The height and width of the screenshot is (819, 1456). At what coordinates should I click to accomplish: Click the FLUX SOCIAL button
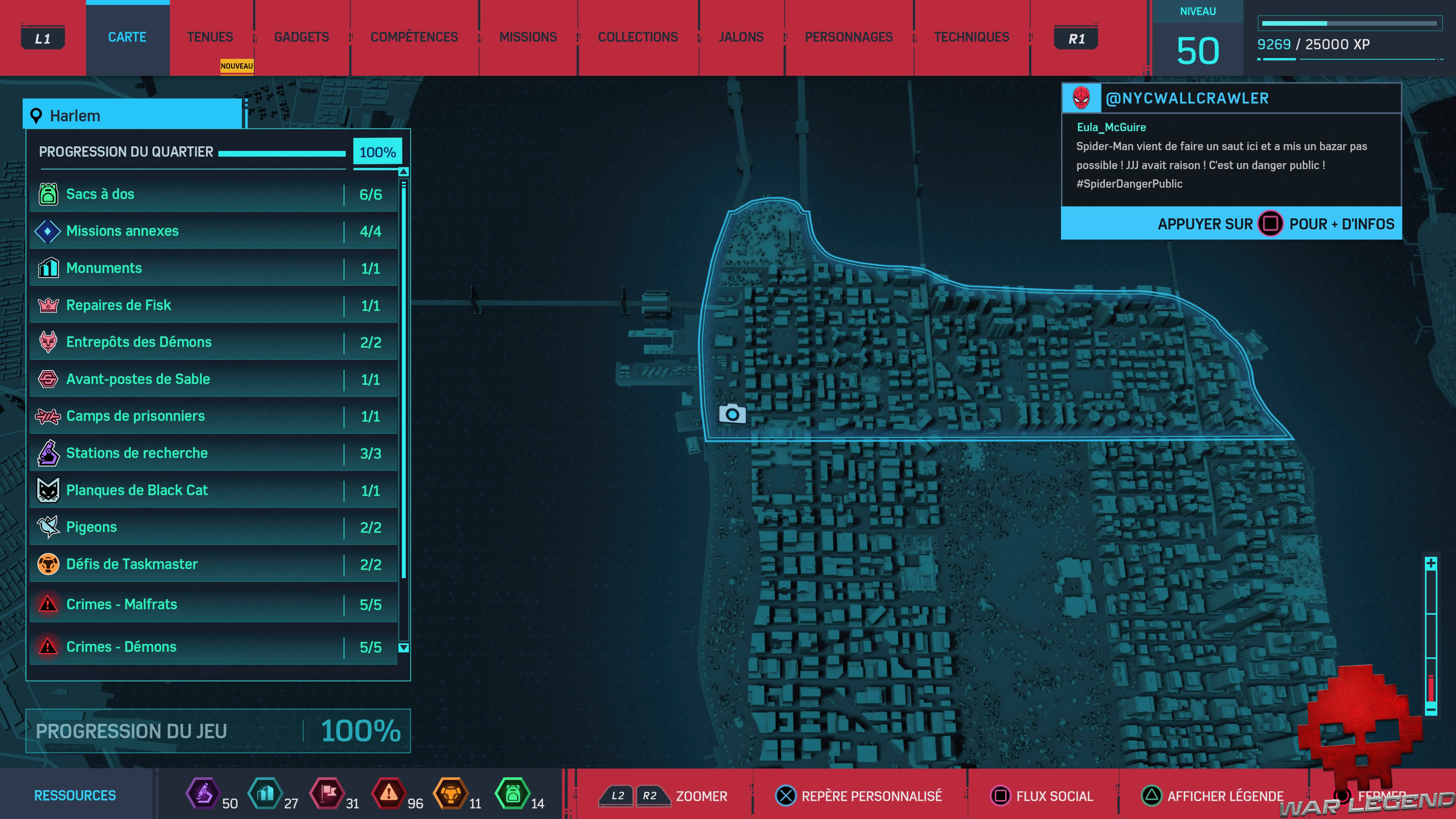(1042, 796)
